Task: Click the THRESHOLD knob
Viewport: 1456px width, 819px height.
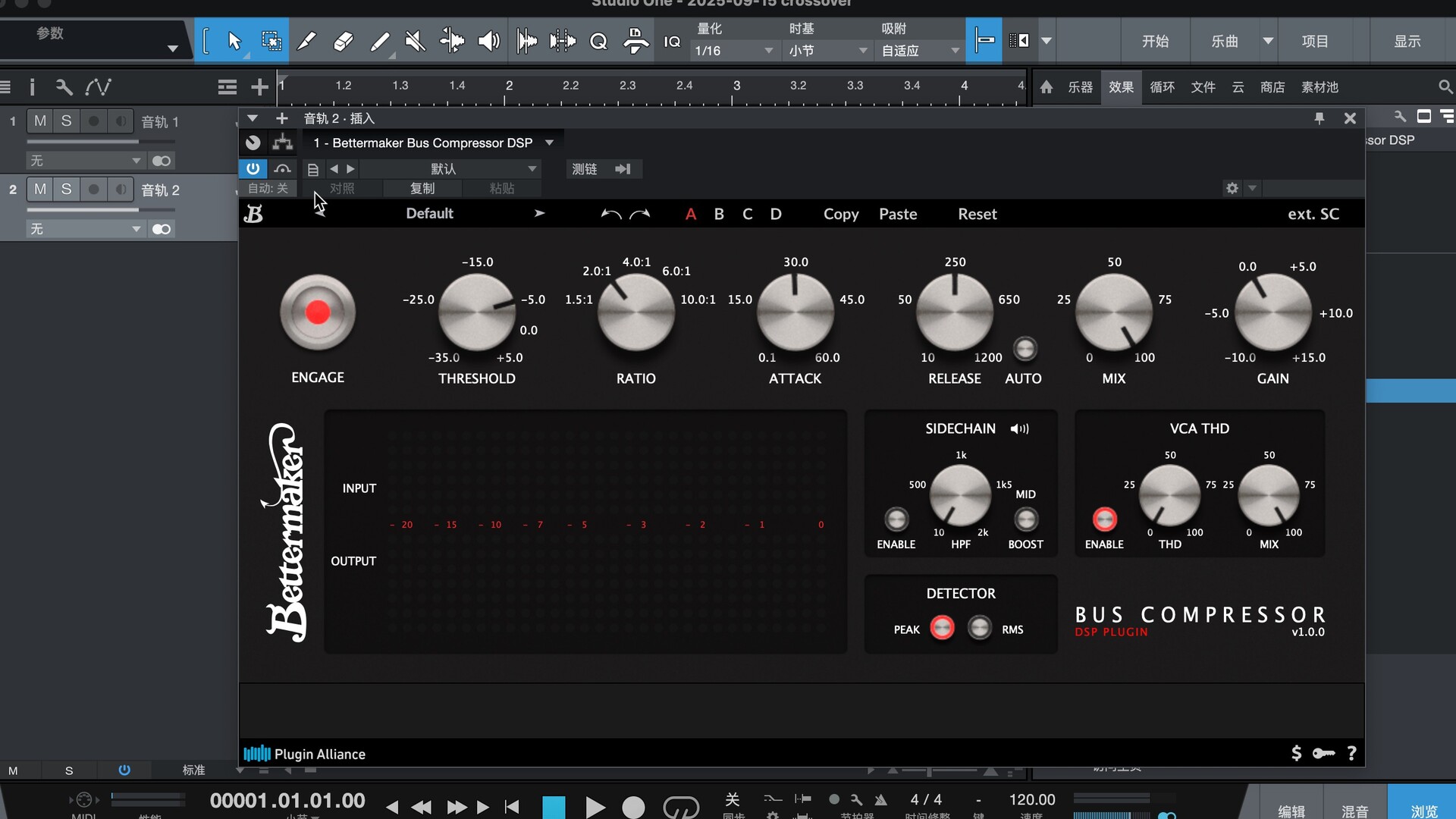Action: point(477,312)
